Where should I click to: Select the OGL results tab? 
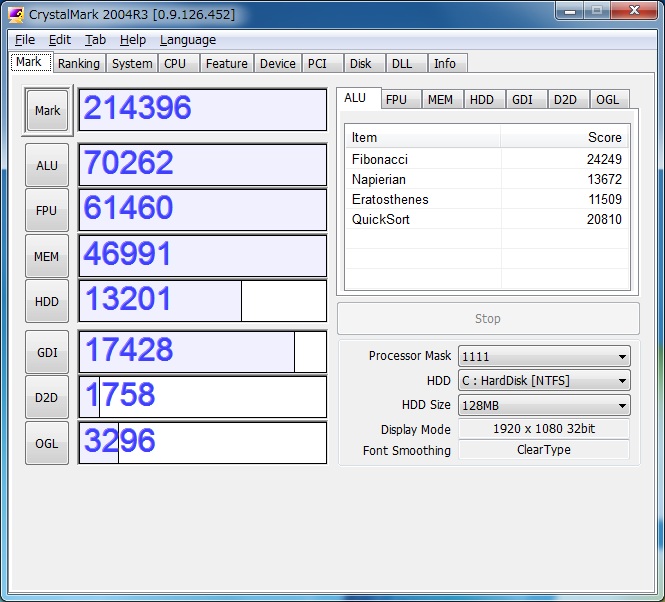[x=607, y=99]
